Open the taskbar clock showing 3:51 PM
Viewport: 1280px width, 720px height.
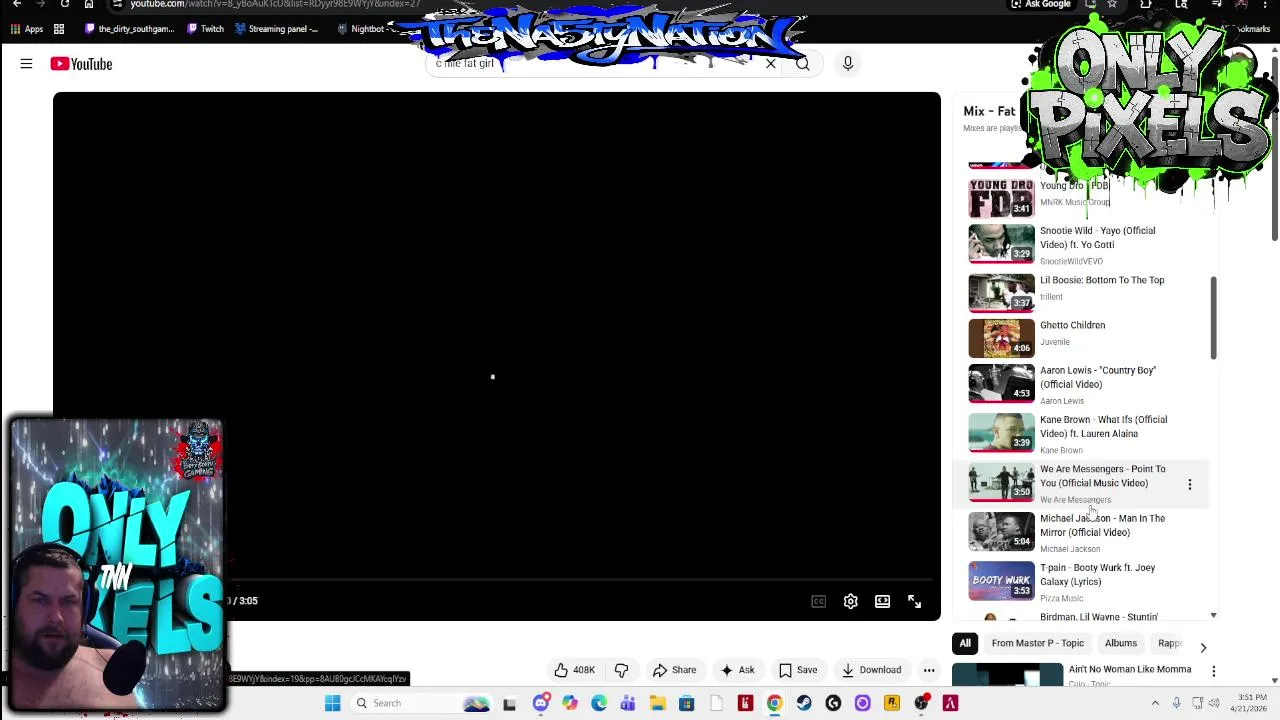[1252, 703]
